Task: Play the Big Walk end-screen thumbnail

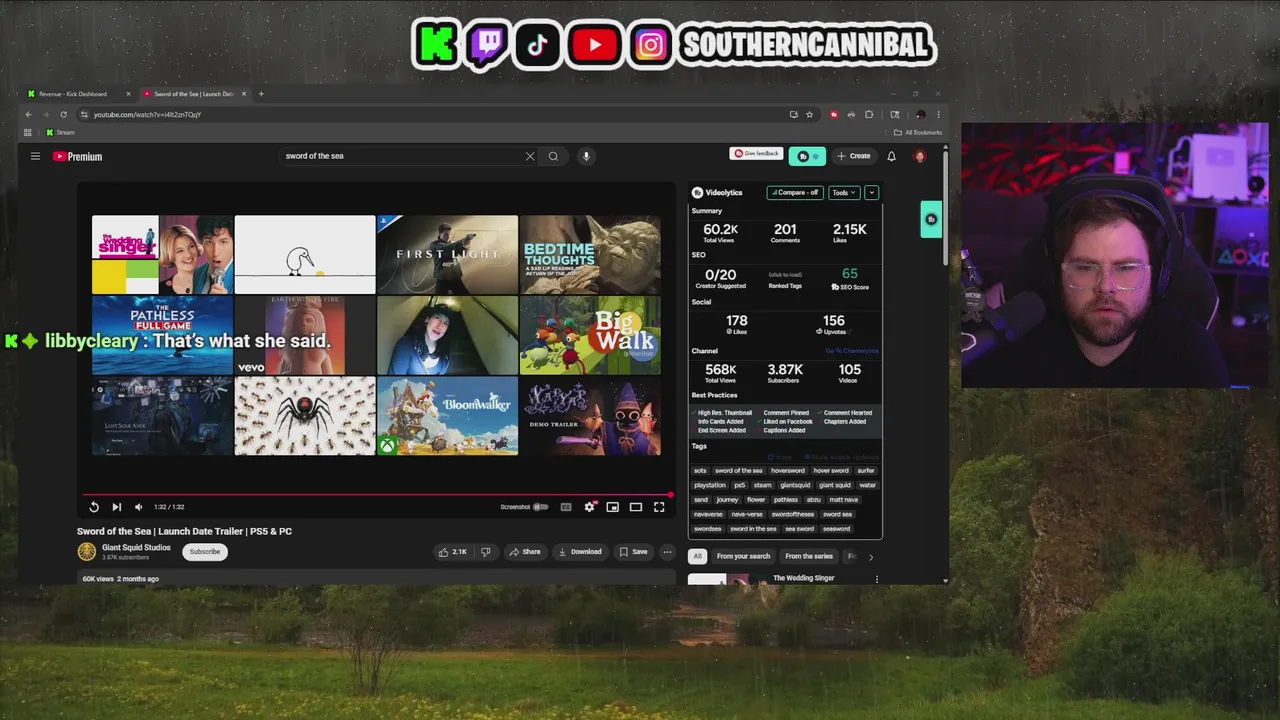Action: pyautogui.click(x=590, y=335)
